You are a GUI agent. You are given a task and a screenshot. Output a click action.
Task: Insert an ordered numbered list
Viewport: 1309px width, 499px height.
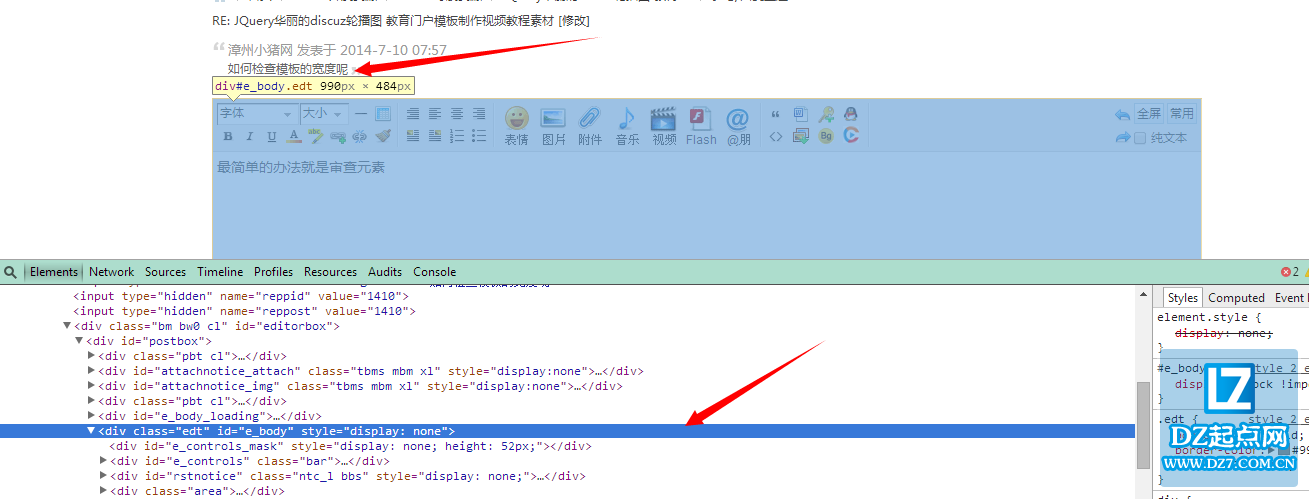coord(457,136)
